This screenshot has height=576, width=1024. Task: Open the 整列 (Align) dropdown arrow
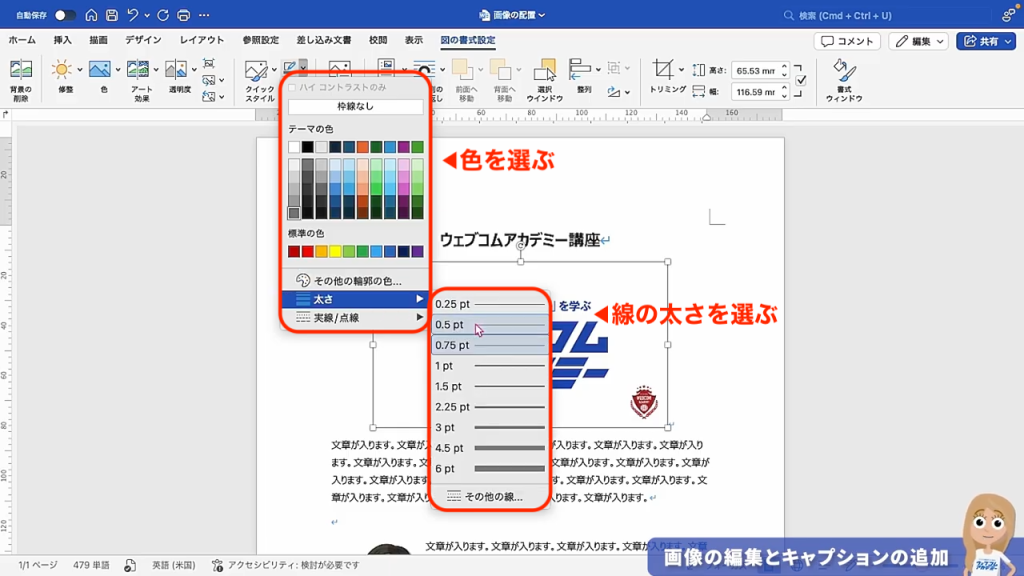(599, 68)
